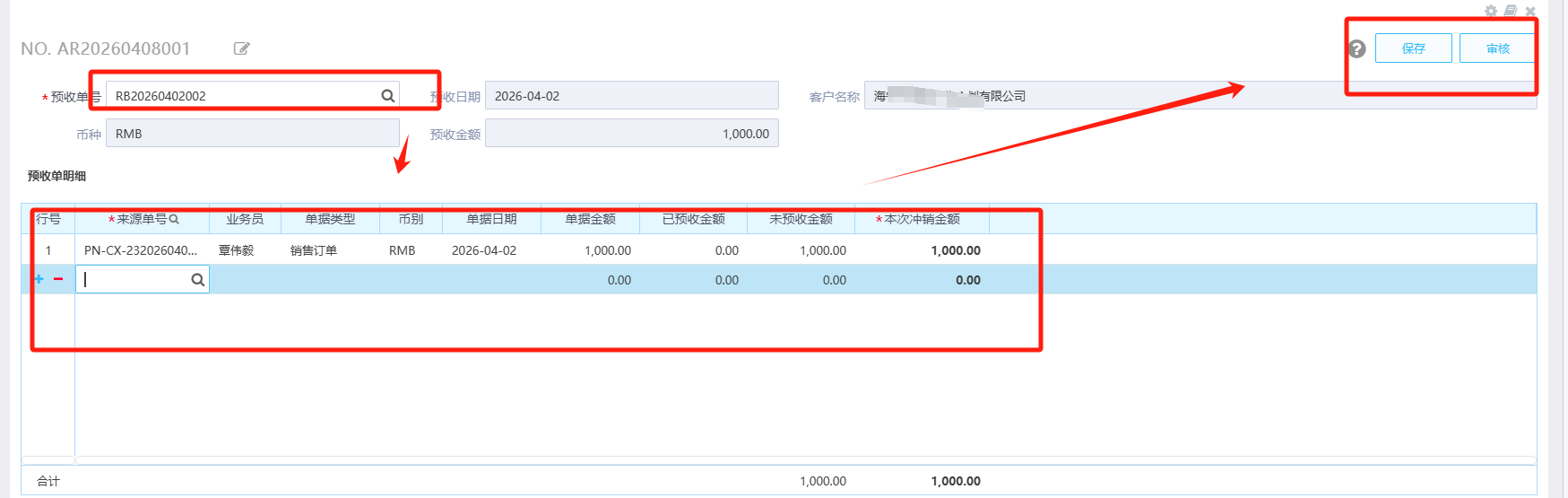This screenshot has height=498, width=1568.
Task: Click the RMB cell in row 1
Action: click(x=411, y=250)
